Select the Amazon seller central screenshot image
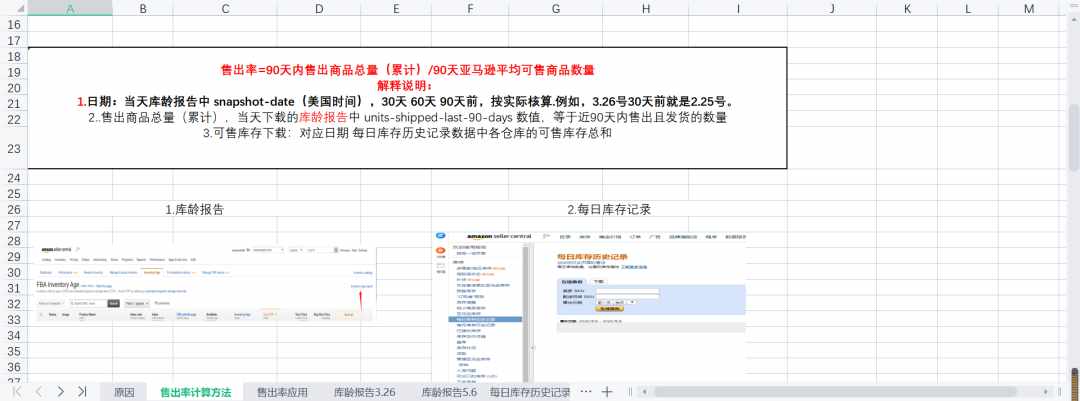The width and height of the screenshot is (1080, 401). coord(590,306)
